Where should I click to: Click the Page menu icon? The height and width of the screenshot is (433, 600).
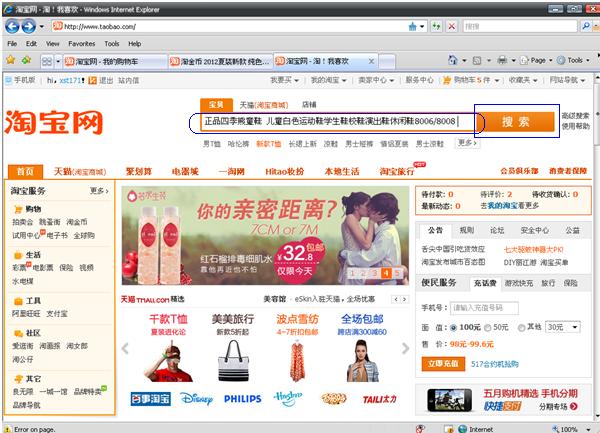pos(524,60)
